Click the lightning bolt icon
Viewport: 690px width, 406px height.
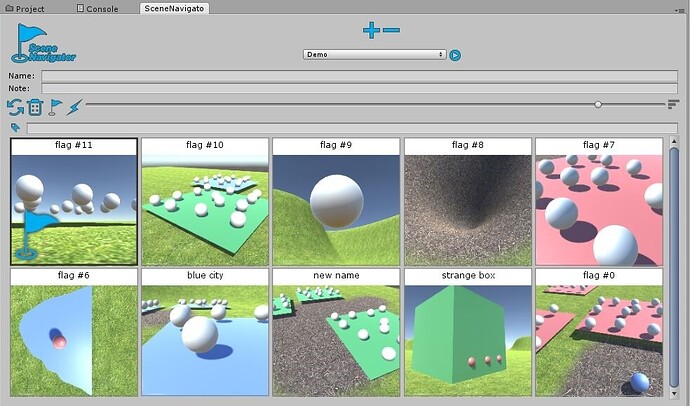coord(74,107)
